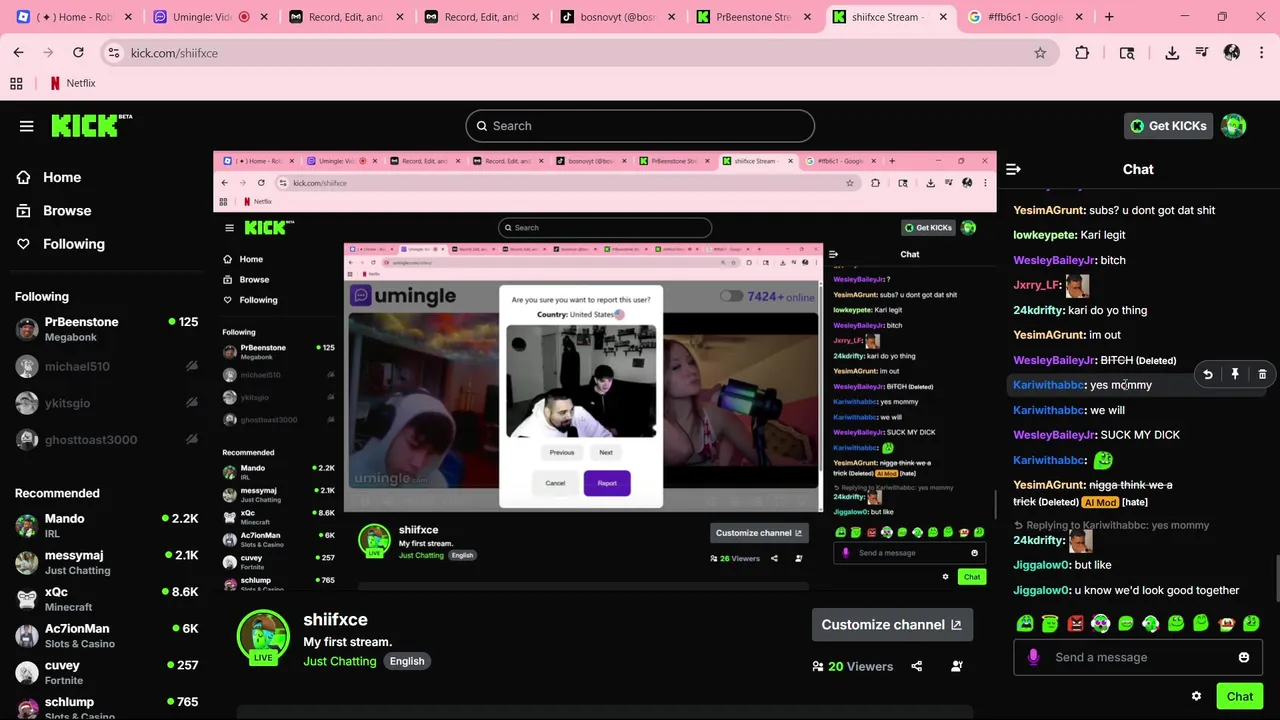1280x720 pixels.
Task: Open Netflix bookmark
Action: [73, 84]
